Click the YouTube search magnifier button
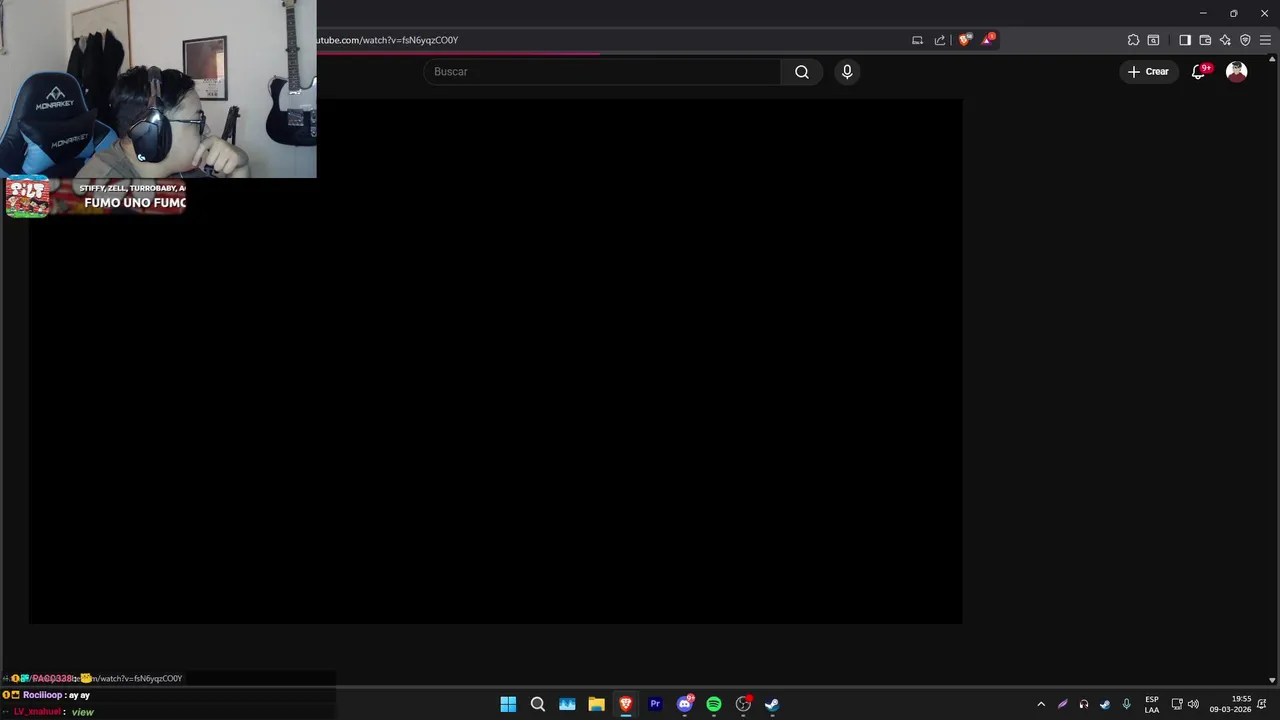1280x720 pixels. pyautogui.click(x=802, y=72)
